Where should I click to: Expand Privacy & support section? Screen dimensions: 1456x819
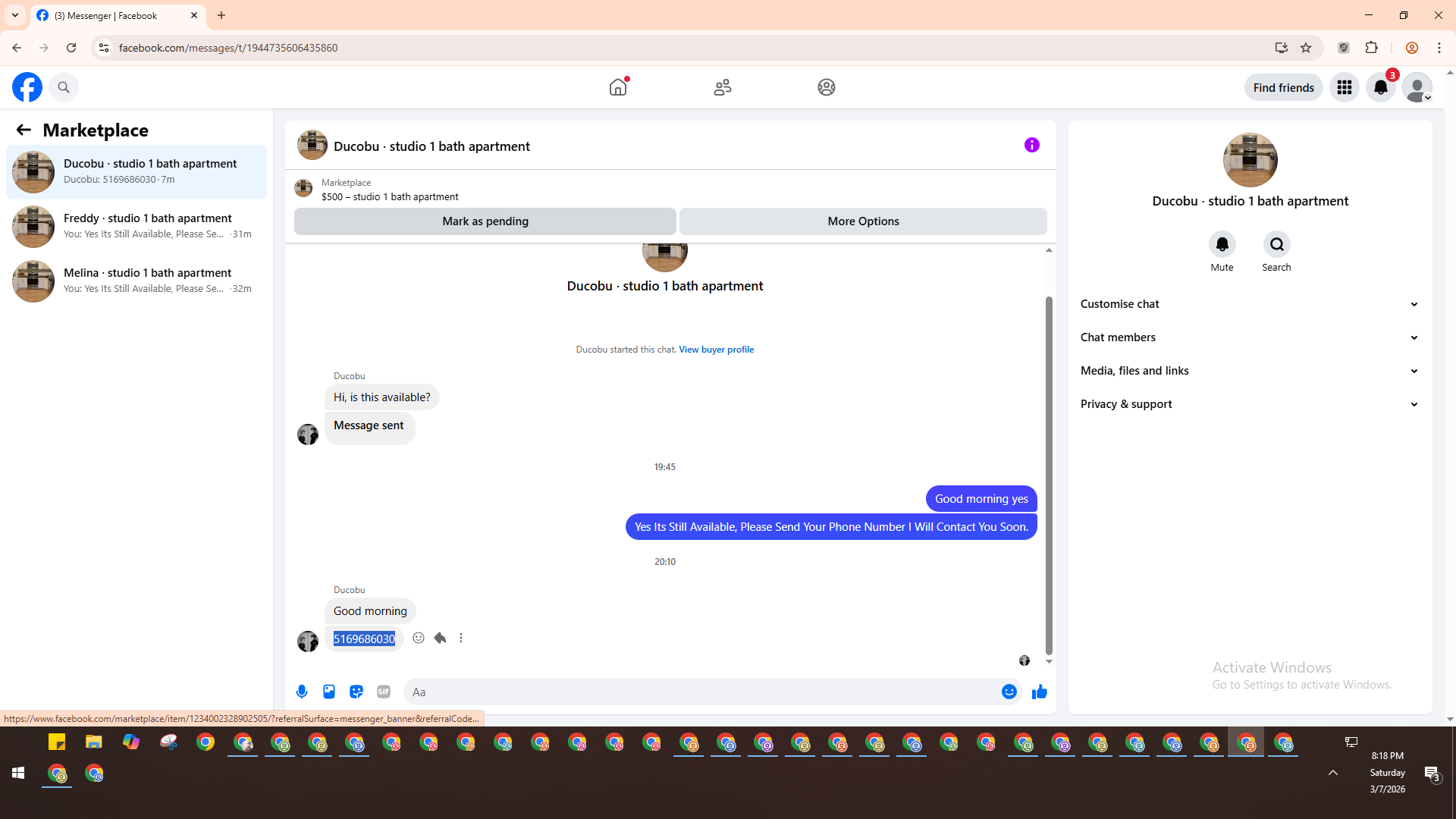(x=1250, y=404)
